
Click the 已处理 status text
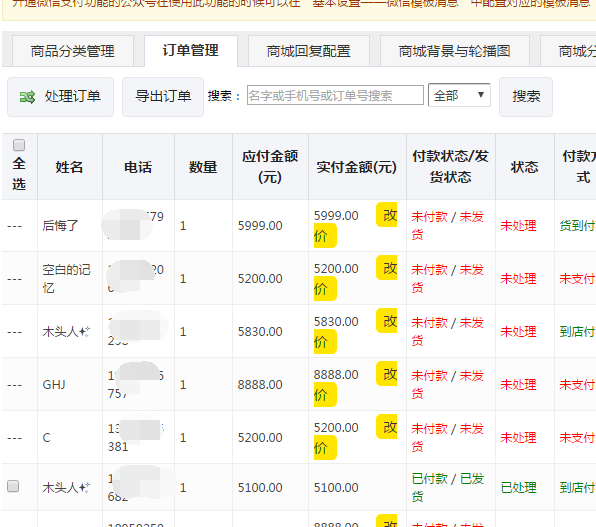pyautogui.click(x=518, y=487)
